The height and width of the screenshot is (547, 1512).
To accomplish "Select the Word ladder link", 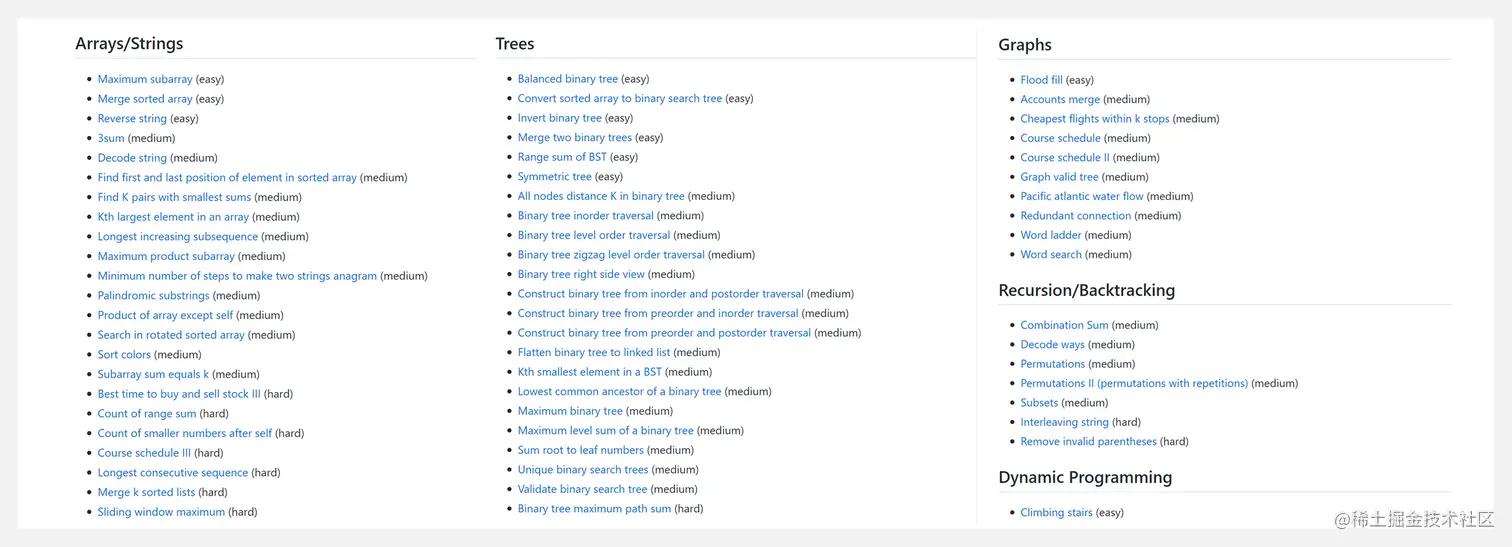I will (1051, 236).
